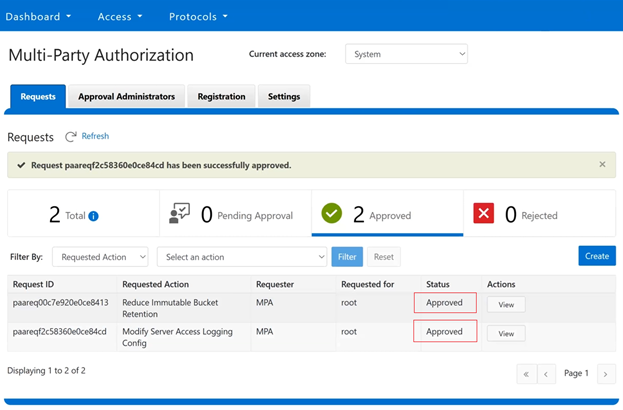Screen dimensions: 623x410
Task: Open the Select an action dropdown
Action: 242,257
